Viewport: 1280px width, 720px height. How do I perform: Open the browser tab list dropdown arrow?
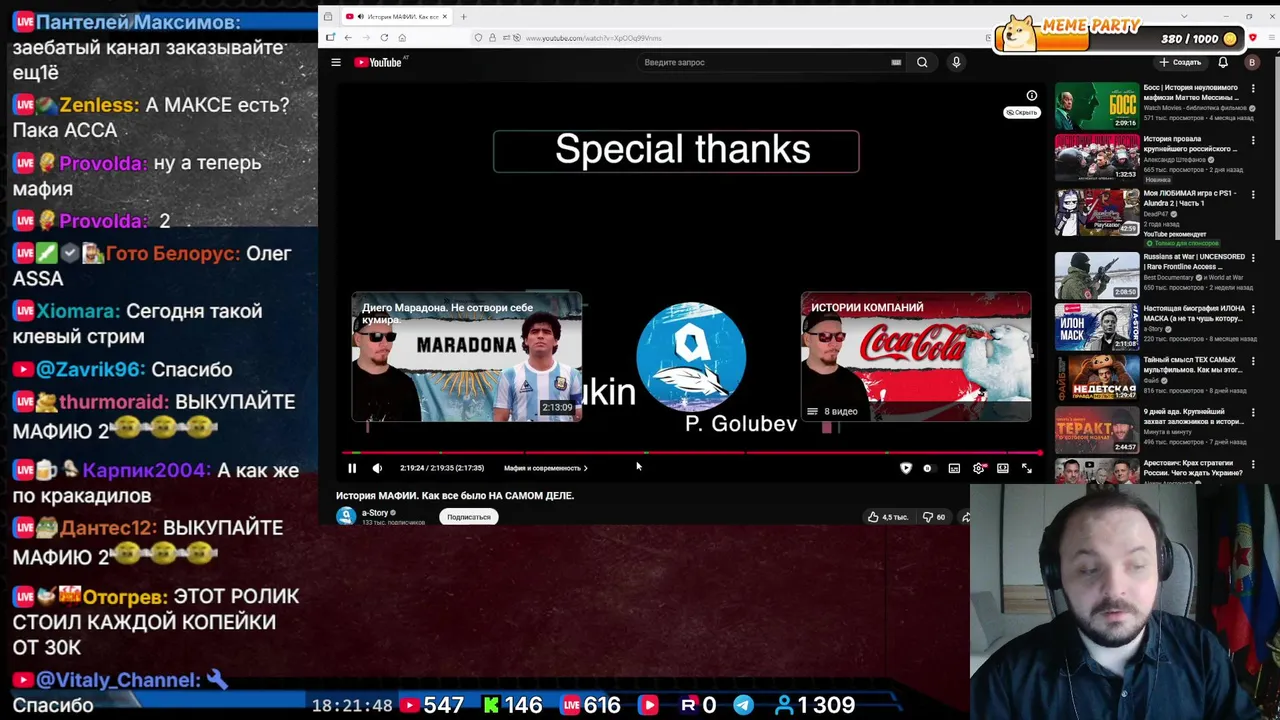click(1185, 16)
